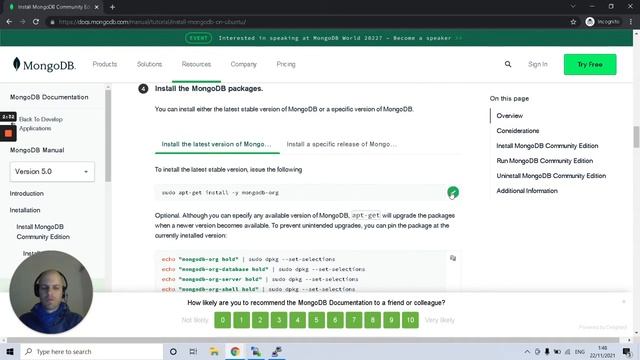Viewport: 640px width, 360px height.
Task: Jump to Overview in On this page
Action: pyautogui.click(x=509, y=116)
